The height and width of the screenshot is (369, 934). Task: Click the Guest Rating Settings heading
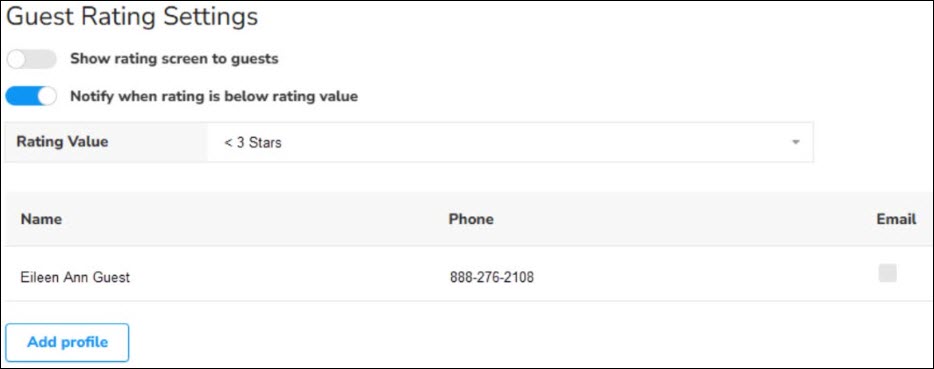coord(132,17)
